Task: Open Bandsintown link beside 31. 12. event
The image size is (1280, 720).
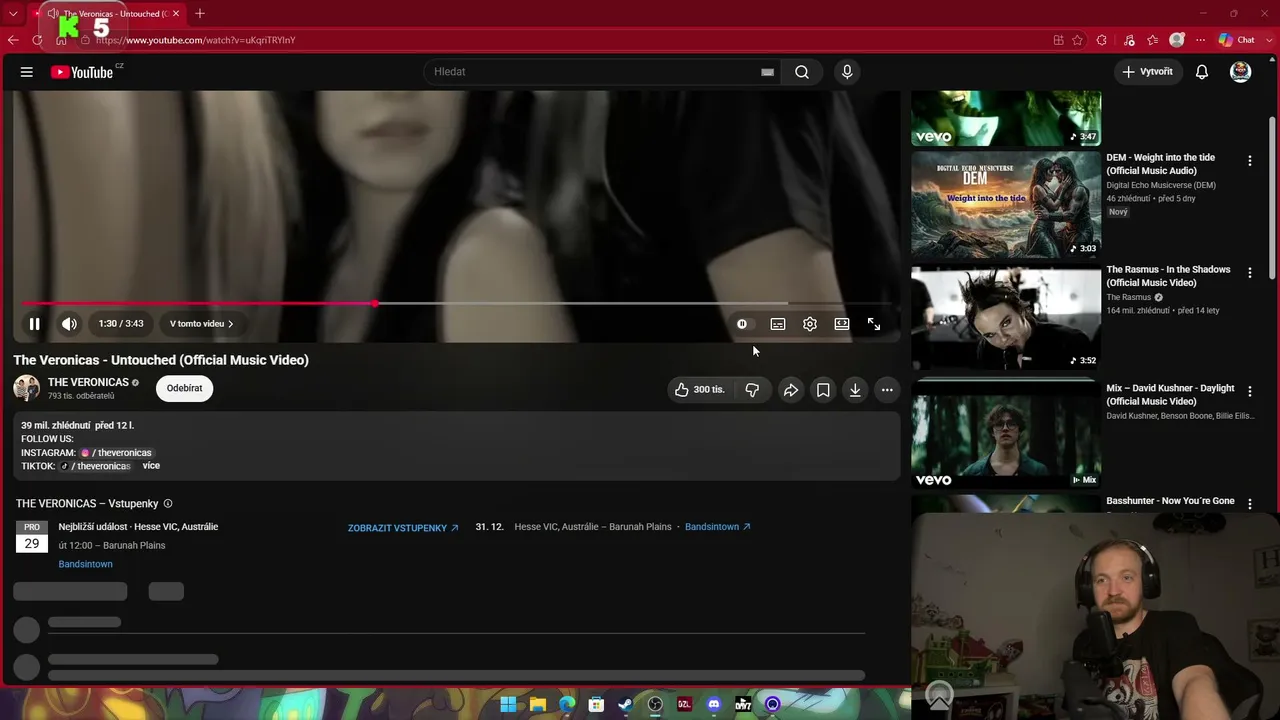Action: tap(717, 527)
